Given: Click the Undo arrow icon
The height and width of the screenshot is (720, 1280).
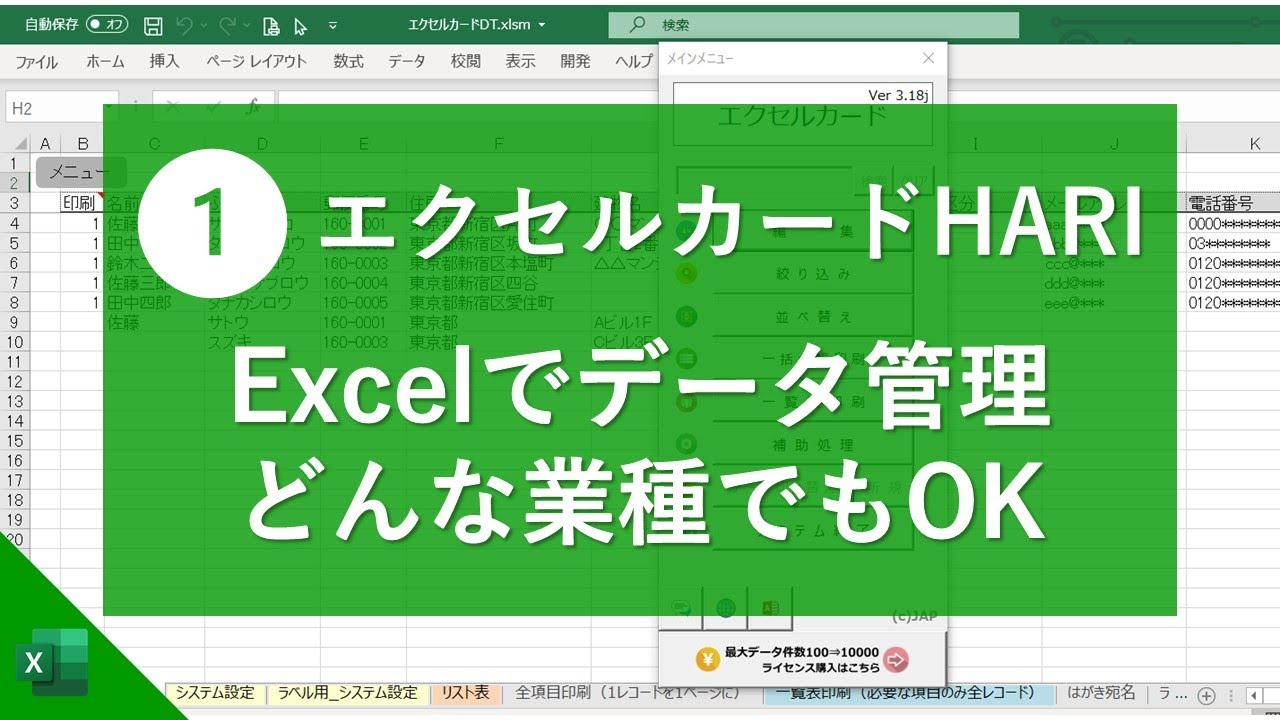Looking at the screenshot, I should pos(183,26).
